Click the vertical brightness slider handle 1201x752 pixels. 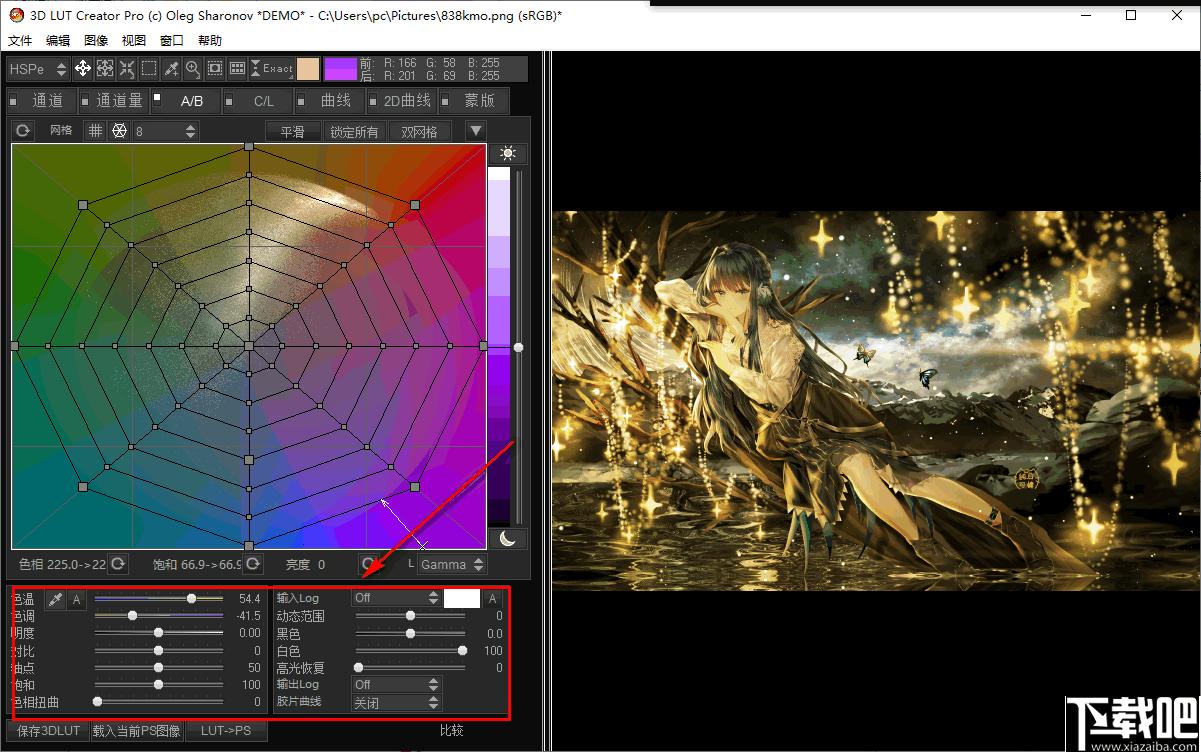coord(518,347)
